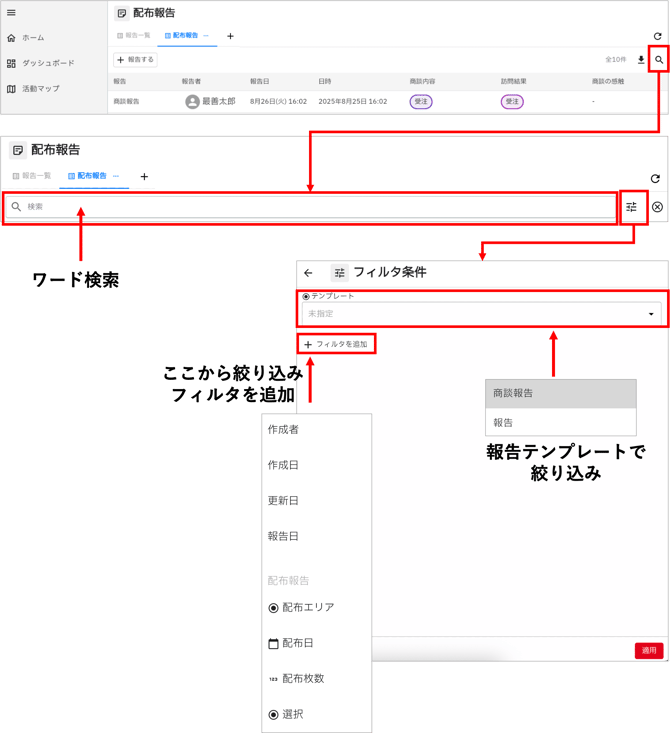
Task: Close the search bar with the circled X
Action: tap(657, 207)
